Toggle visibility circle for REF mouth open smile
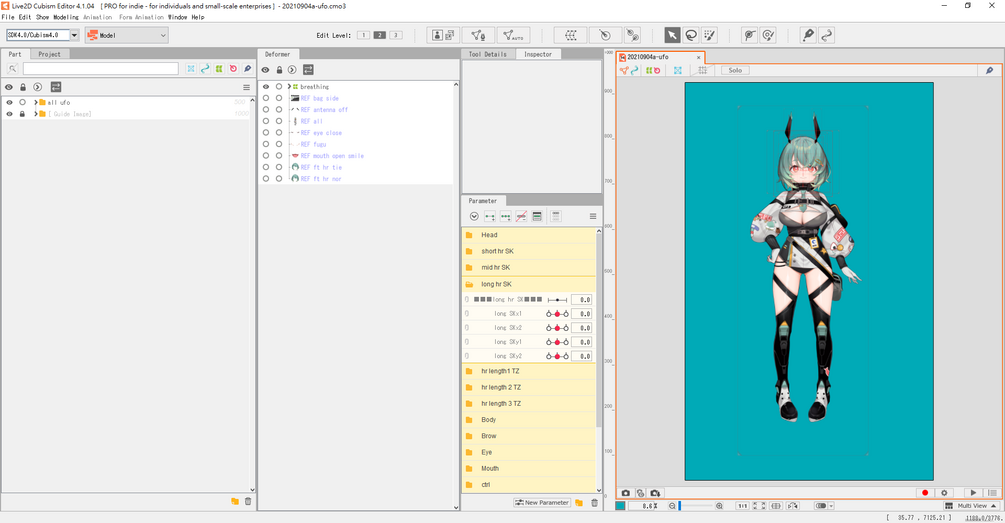 (x=265, y=156)
